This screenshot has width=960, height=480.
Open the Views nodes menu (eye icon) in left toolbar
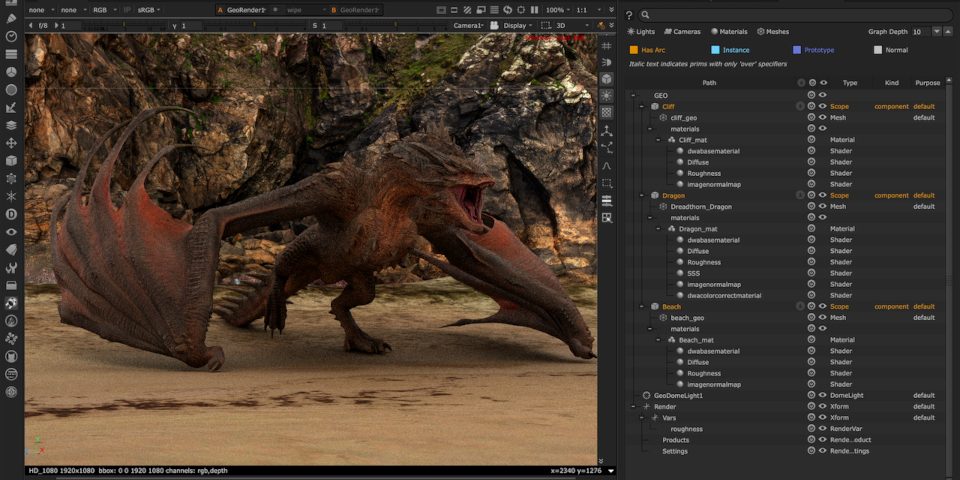11,232
